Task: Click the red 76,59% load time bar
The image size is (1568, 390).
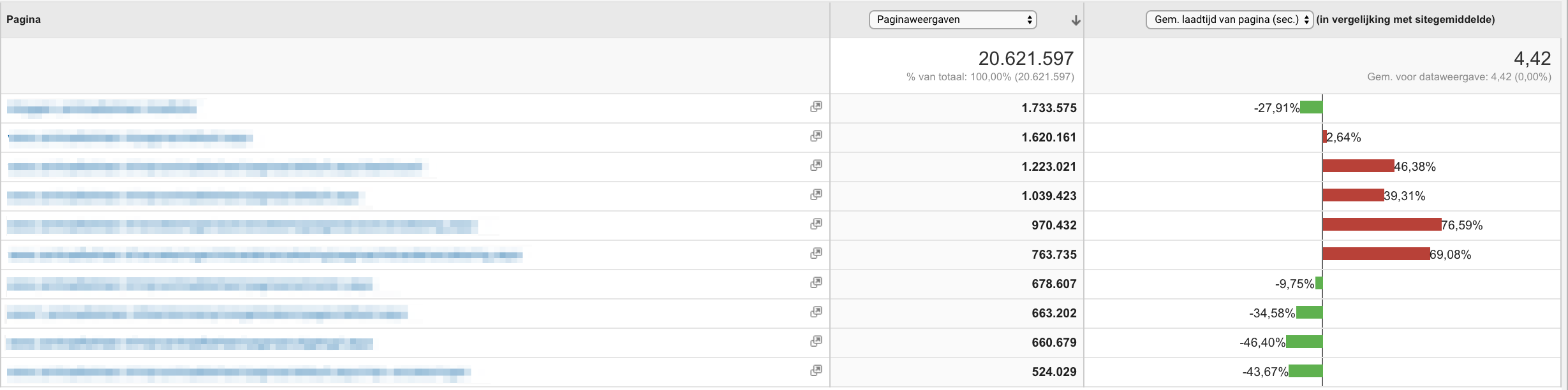Action: click(1382, 224)
